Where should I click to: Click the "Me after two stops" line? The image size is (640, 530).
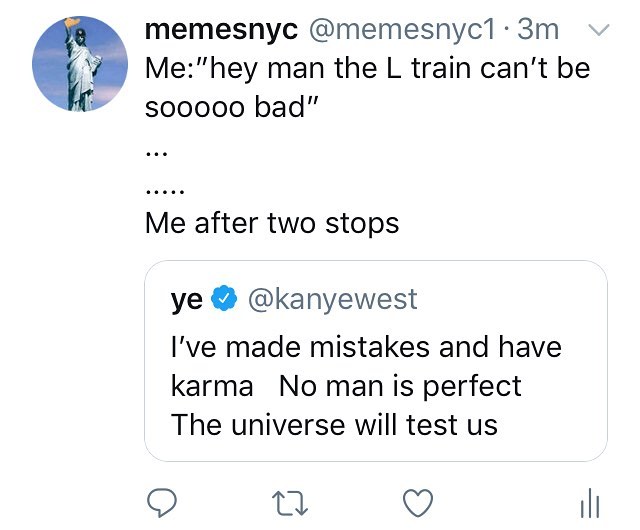pos(272,222)
